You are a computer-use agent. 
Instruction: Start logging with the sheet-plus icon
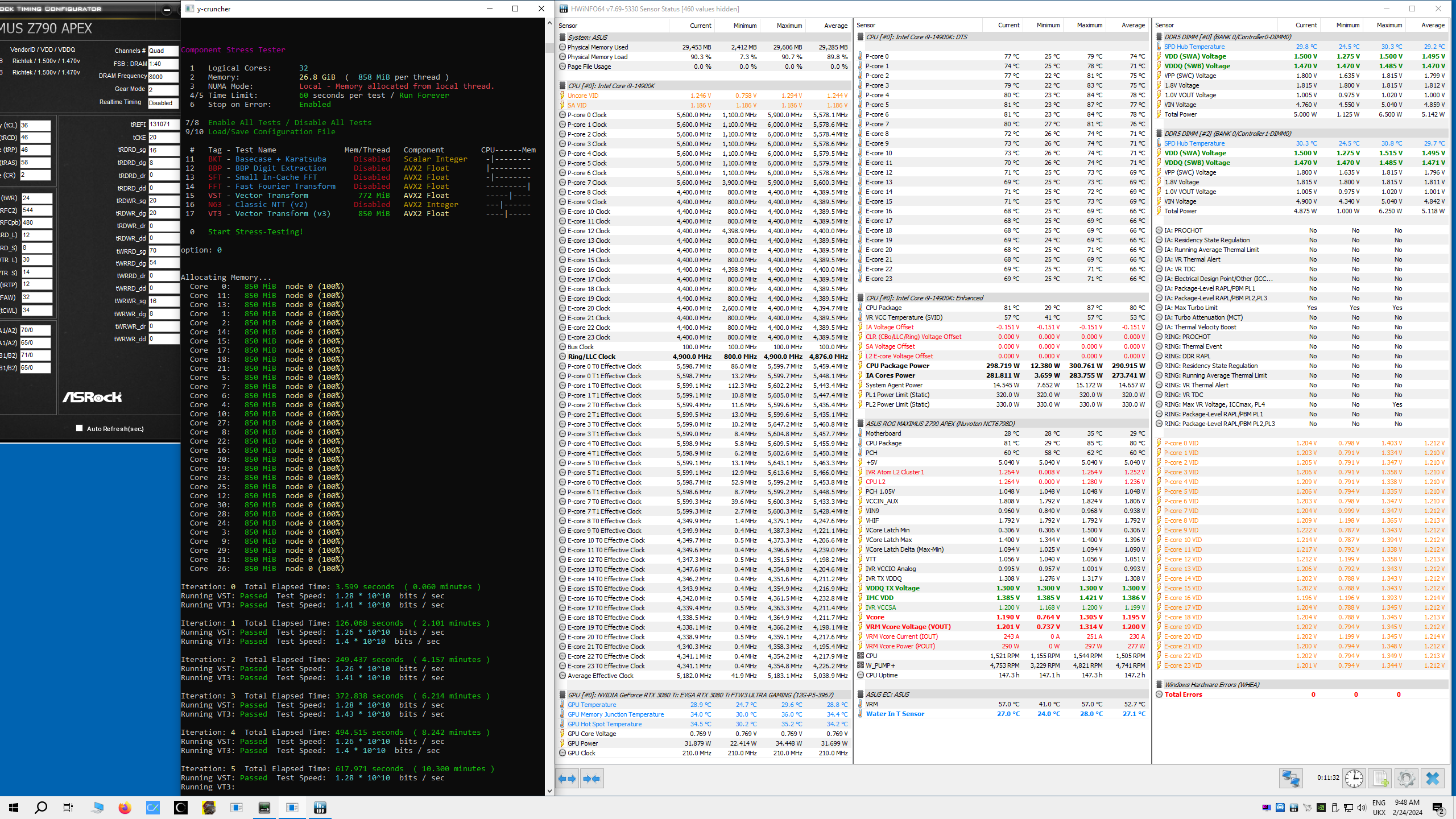click(x=1380, y=778)
